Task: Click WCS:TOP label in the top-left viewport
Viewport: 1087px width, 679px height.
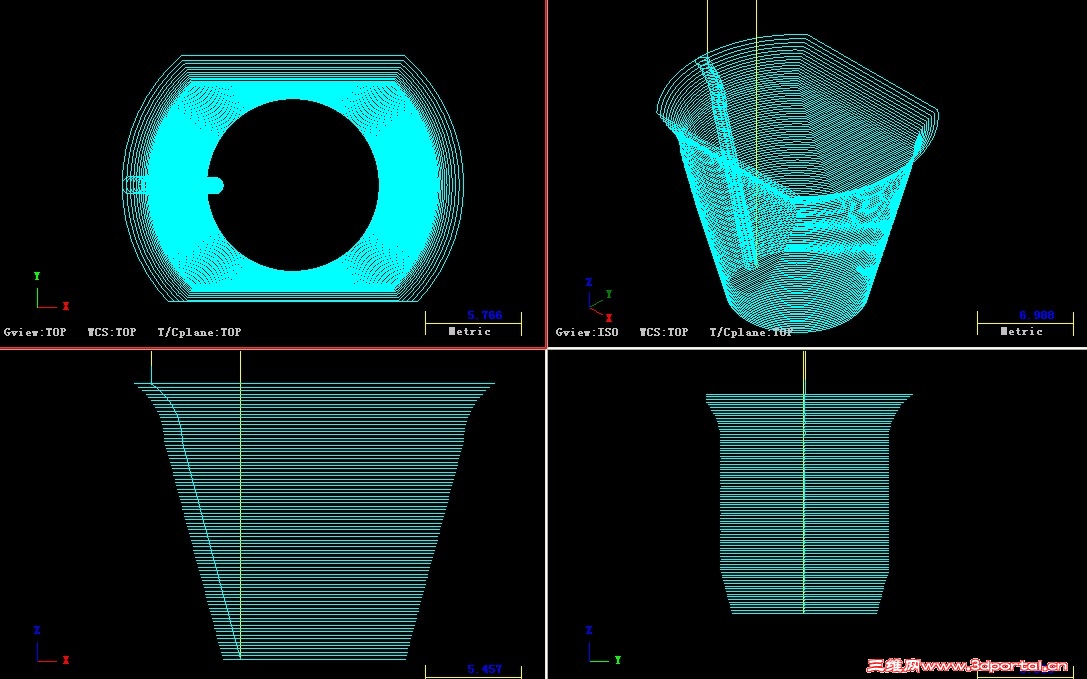Action: tap(112, 332)
